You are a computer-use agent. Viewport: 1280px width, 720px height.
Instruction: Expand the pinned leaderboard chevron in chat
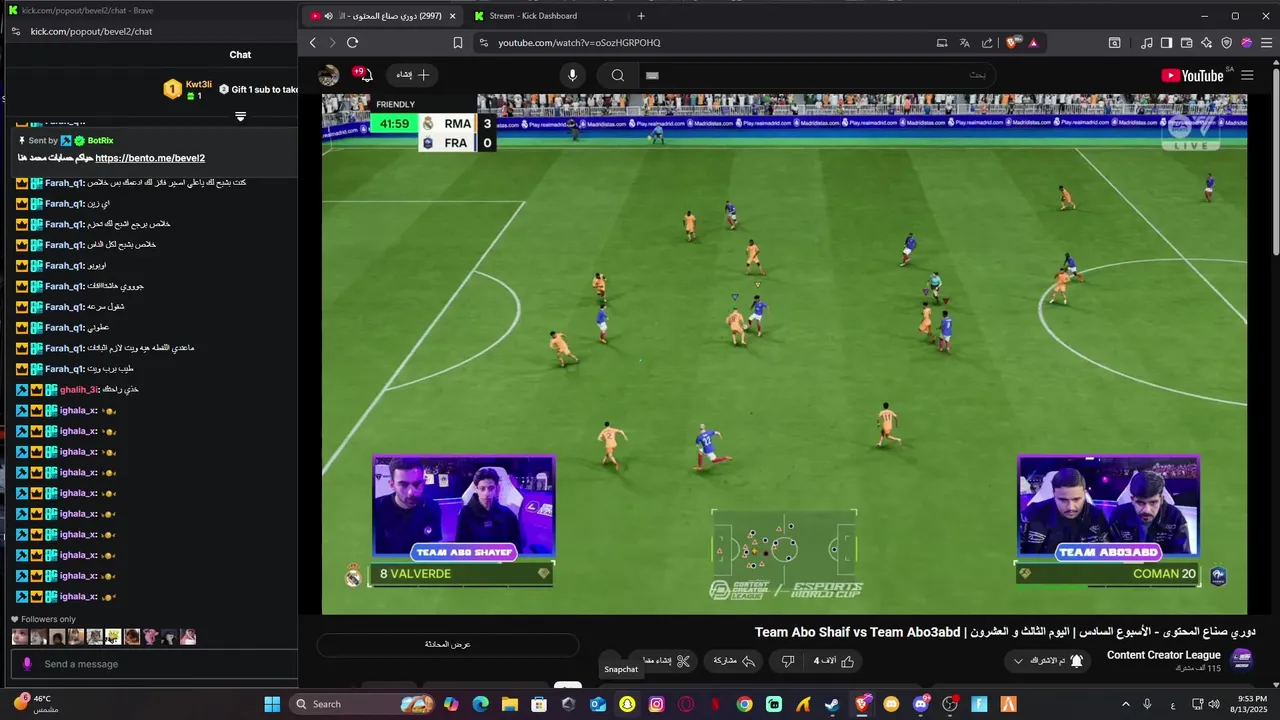(240, 116)
